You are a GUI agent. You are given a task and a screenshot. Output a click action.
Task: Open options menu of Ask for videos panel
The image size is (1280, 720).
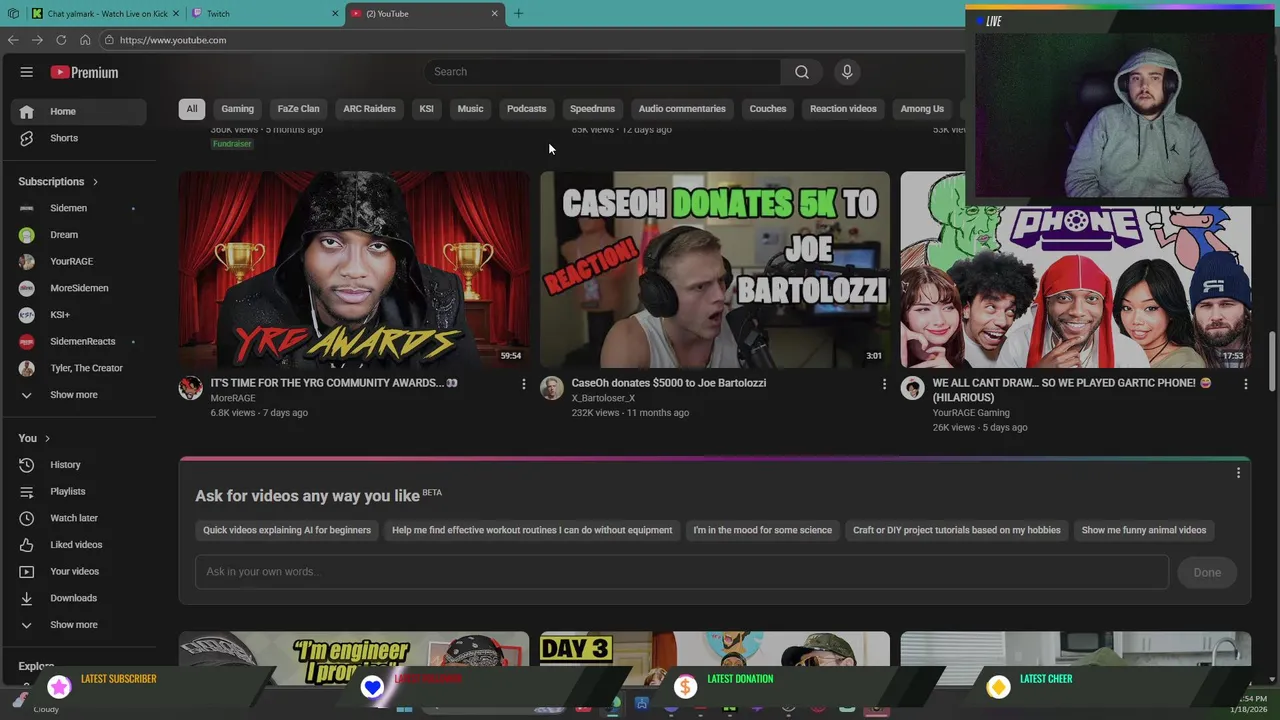coord(1238,473)
